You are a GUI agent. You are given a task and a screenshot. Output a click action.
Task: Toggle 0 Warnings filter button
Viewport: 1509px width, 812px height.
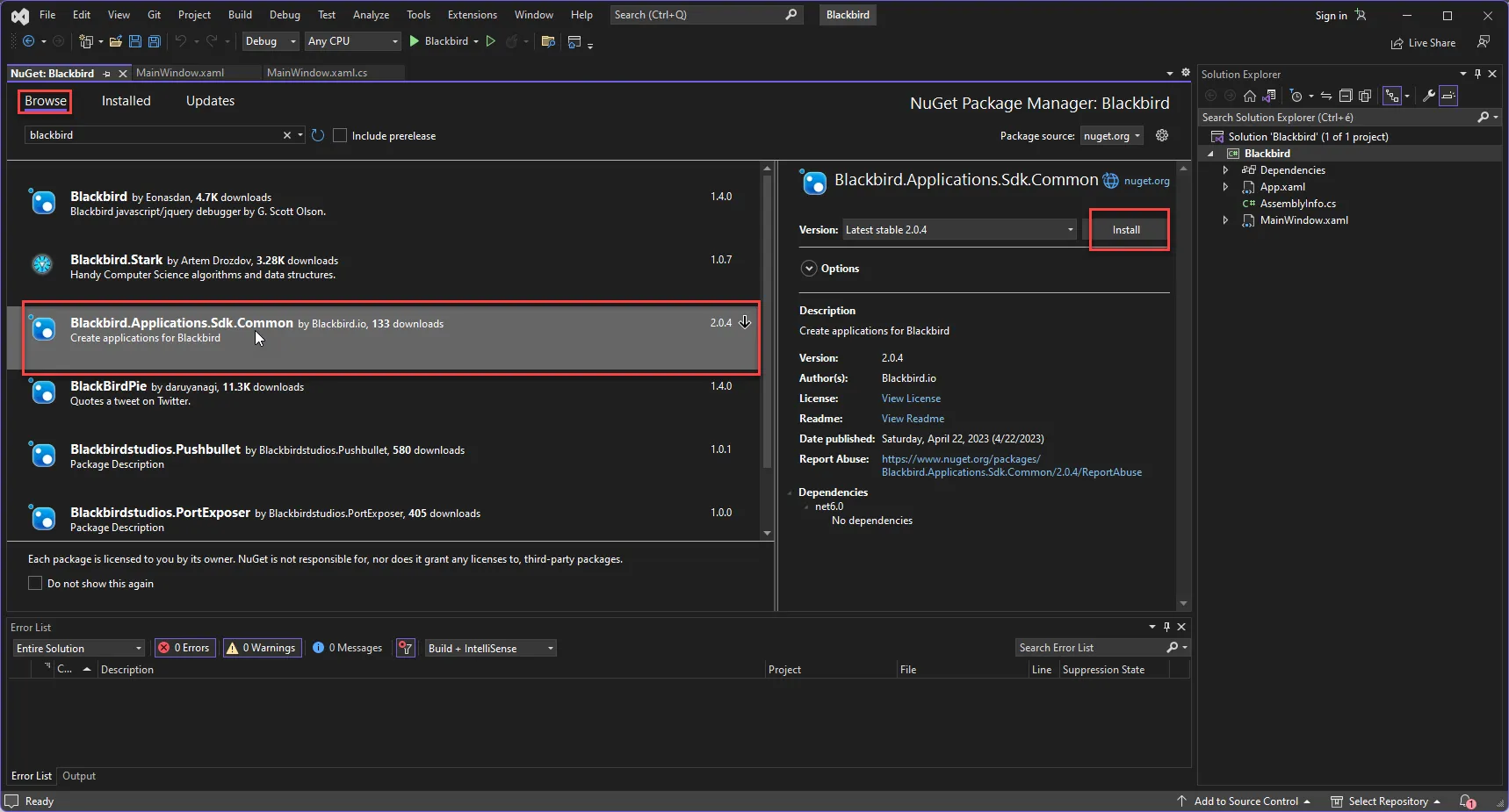click(262, 648)
